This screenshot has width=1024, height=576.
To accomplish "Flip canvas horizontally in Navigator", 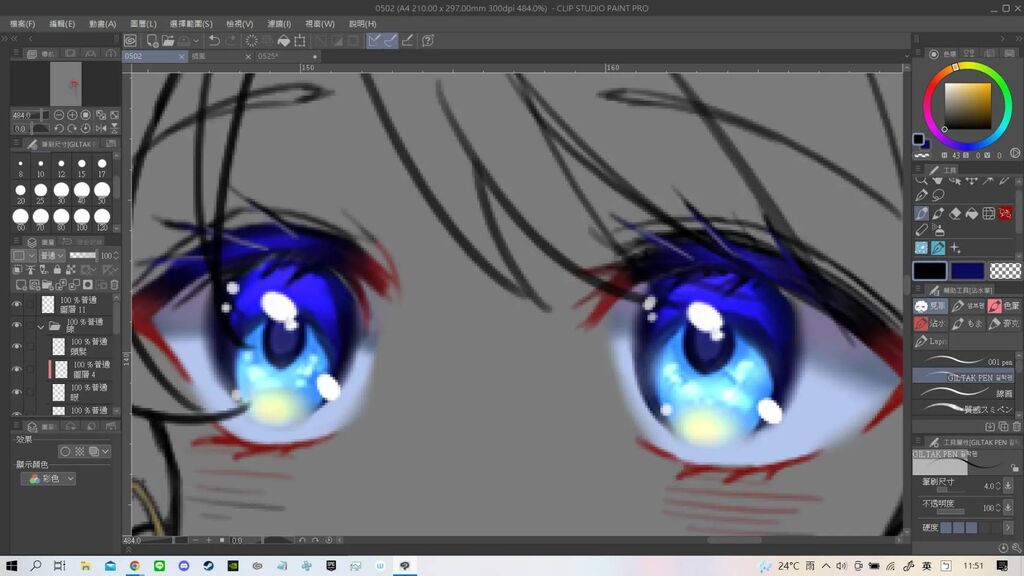I will pyautogui.click(x=101, y=129).
